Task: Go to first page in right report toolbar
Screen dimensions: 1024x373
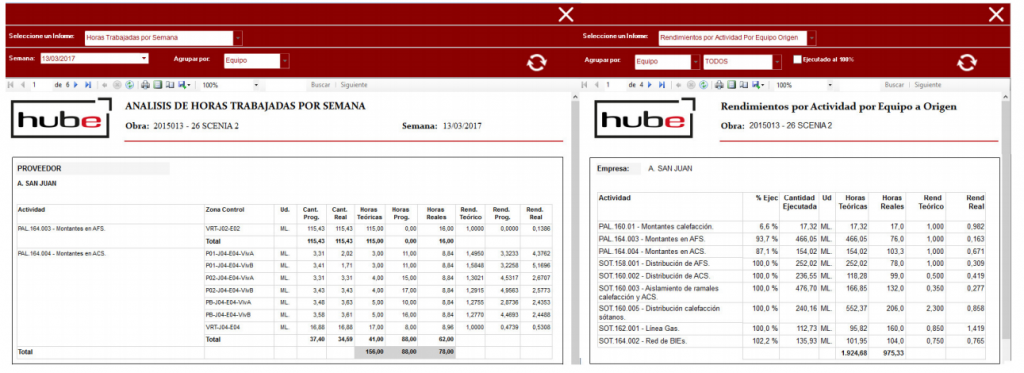Action: click(584, 85)
